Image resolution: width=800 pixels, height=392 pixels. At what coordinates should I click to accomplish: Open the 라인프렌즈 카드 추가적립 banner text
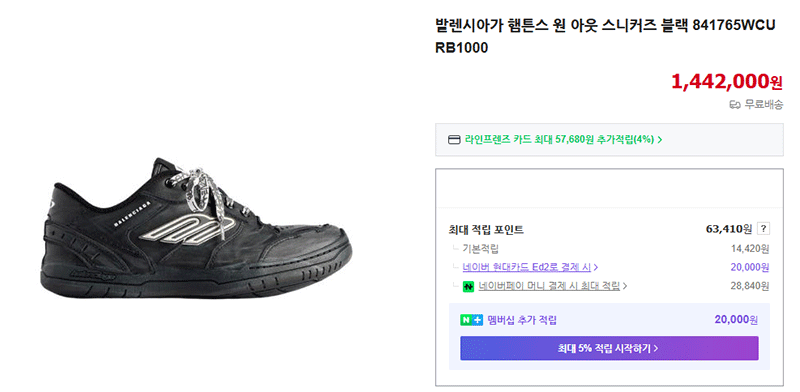point(559,140)
